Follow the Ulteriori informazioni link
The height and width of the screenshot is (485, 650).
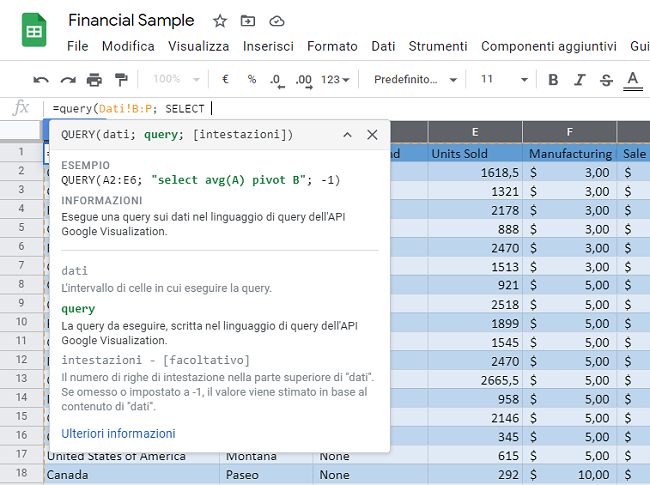click(118, 434)
